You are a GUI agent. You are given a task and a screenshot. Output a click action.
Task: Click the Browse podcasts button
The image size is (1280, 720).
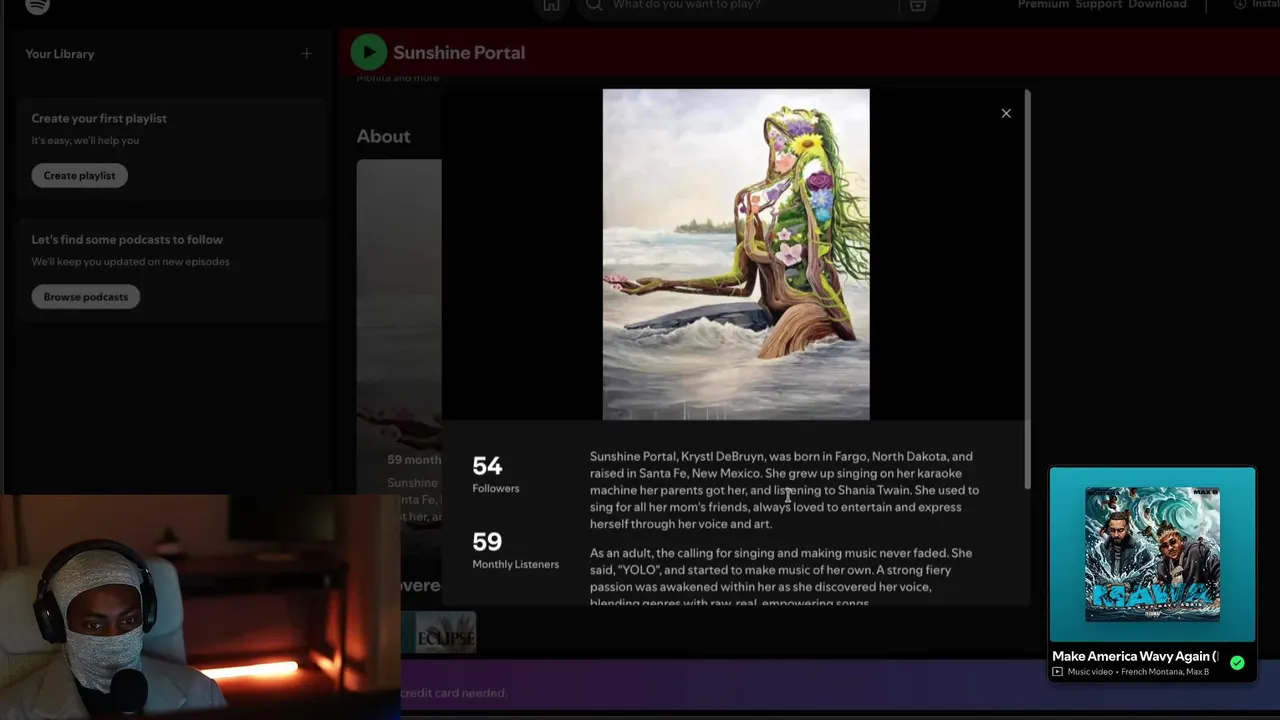86,297
